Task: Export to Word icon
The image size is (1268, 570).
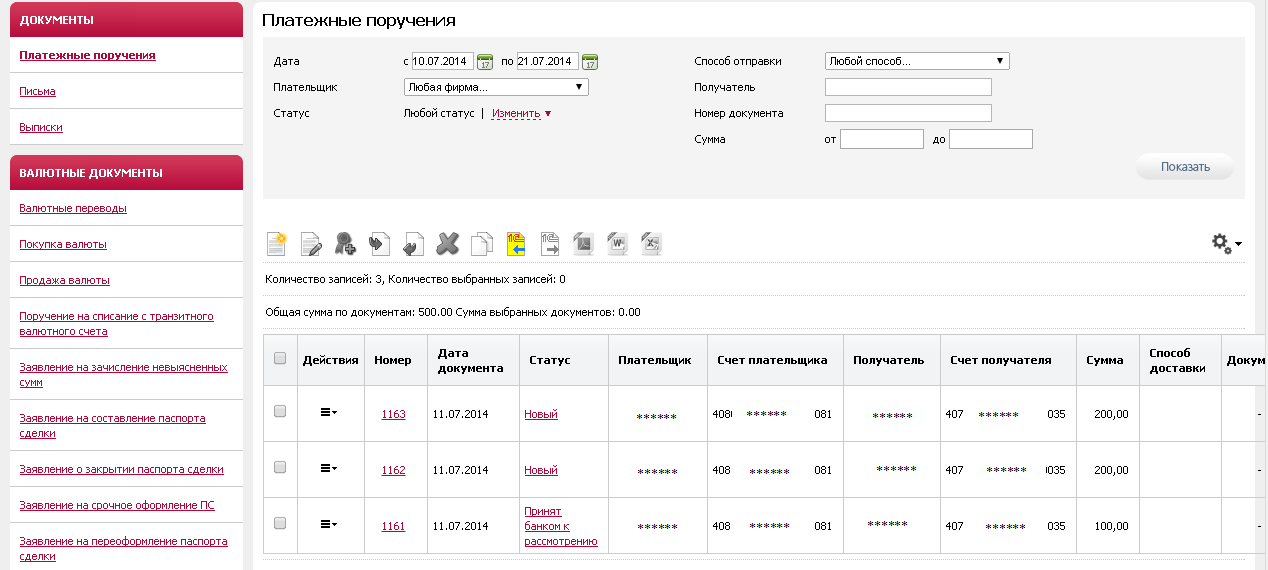Action: (618, 243)
